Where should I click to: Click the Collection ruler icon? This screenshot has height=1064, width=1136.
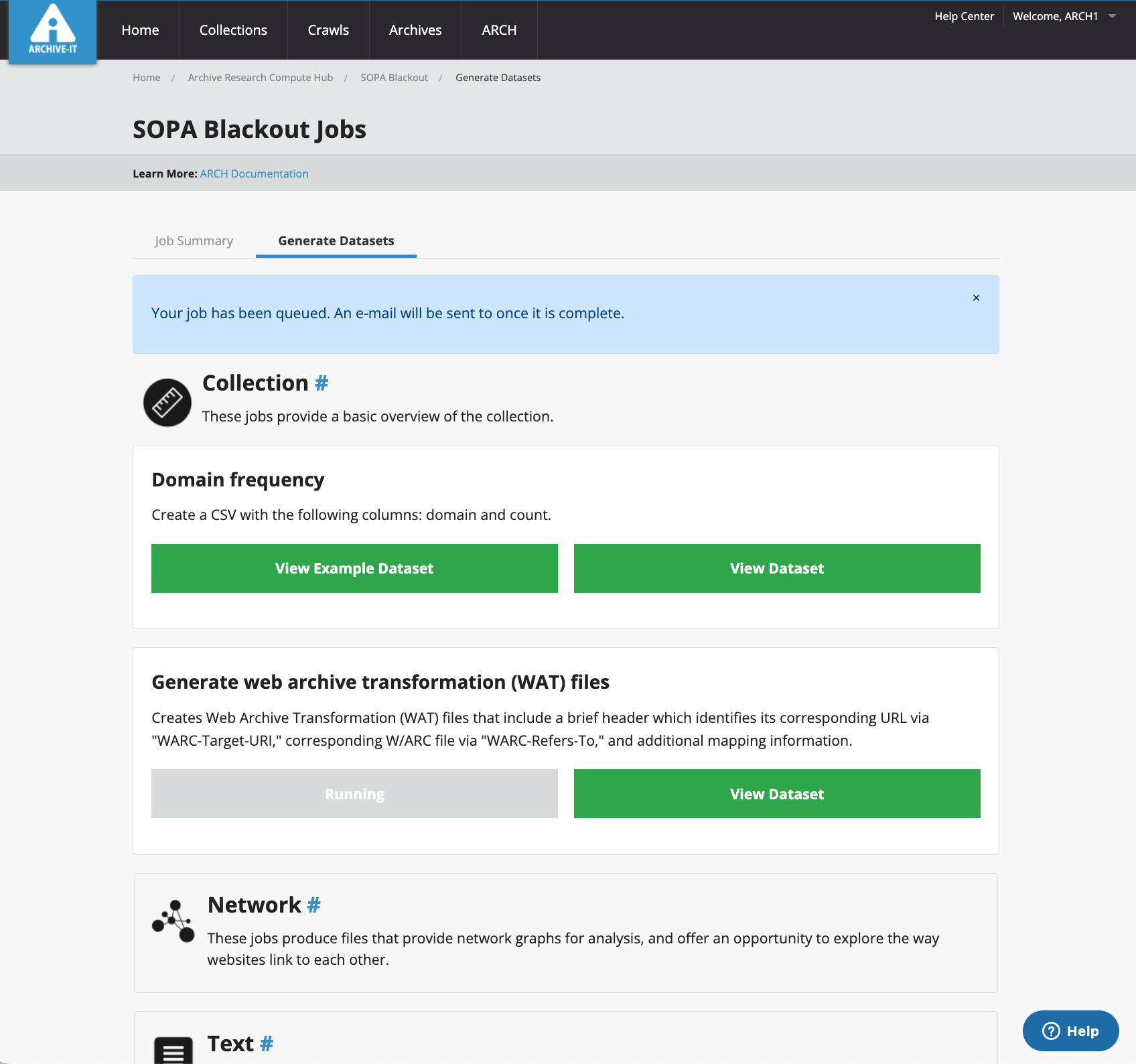[167, 403]
